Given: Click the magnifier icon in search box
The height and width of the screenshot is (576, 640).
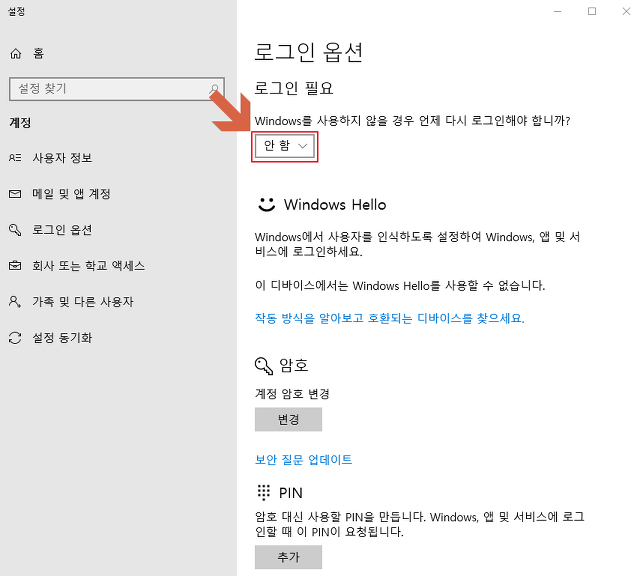Looking at the screenshot, I should [x=214, y=89].
